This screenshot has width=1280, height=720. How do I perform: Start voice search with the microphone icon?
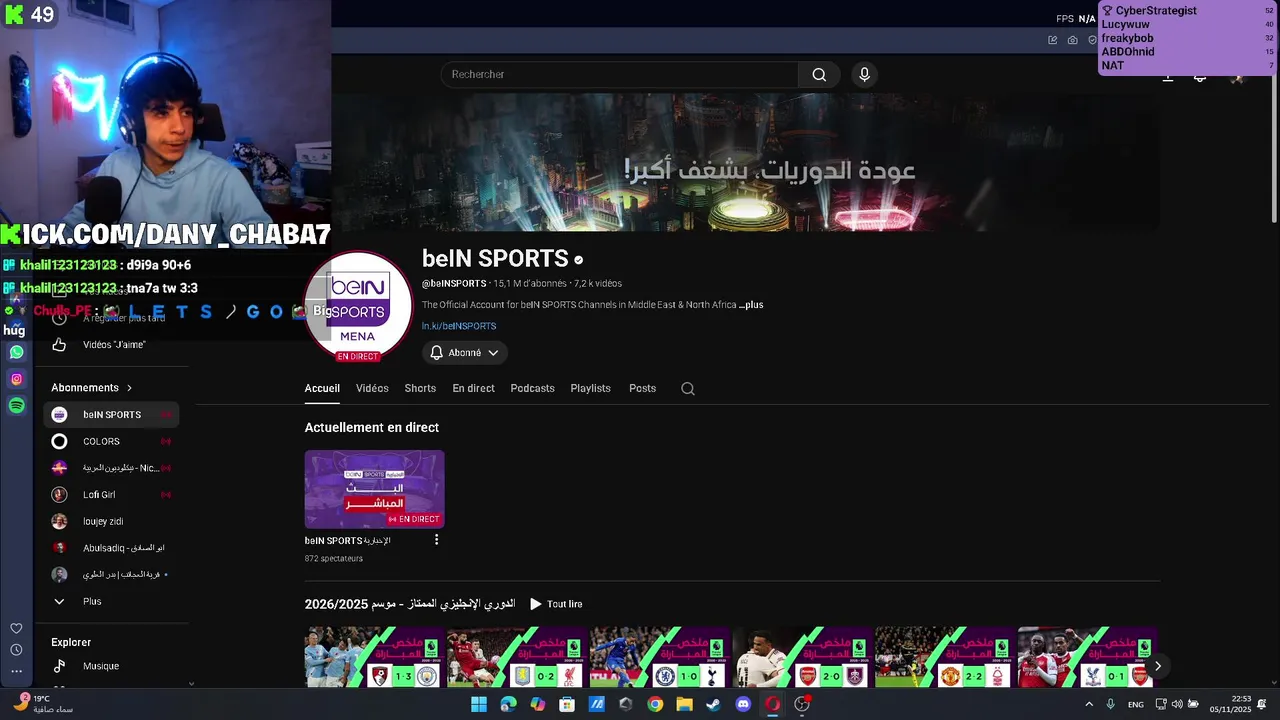tap(865, 74)
